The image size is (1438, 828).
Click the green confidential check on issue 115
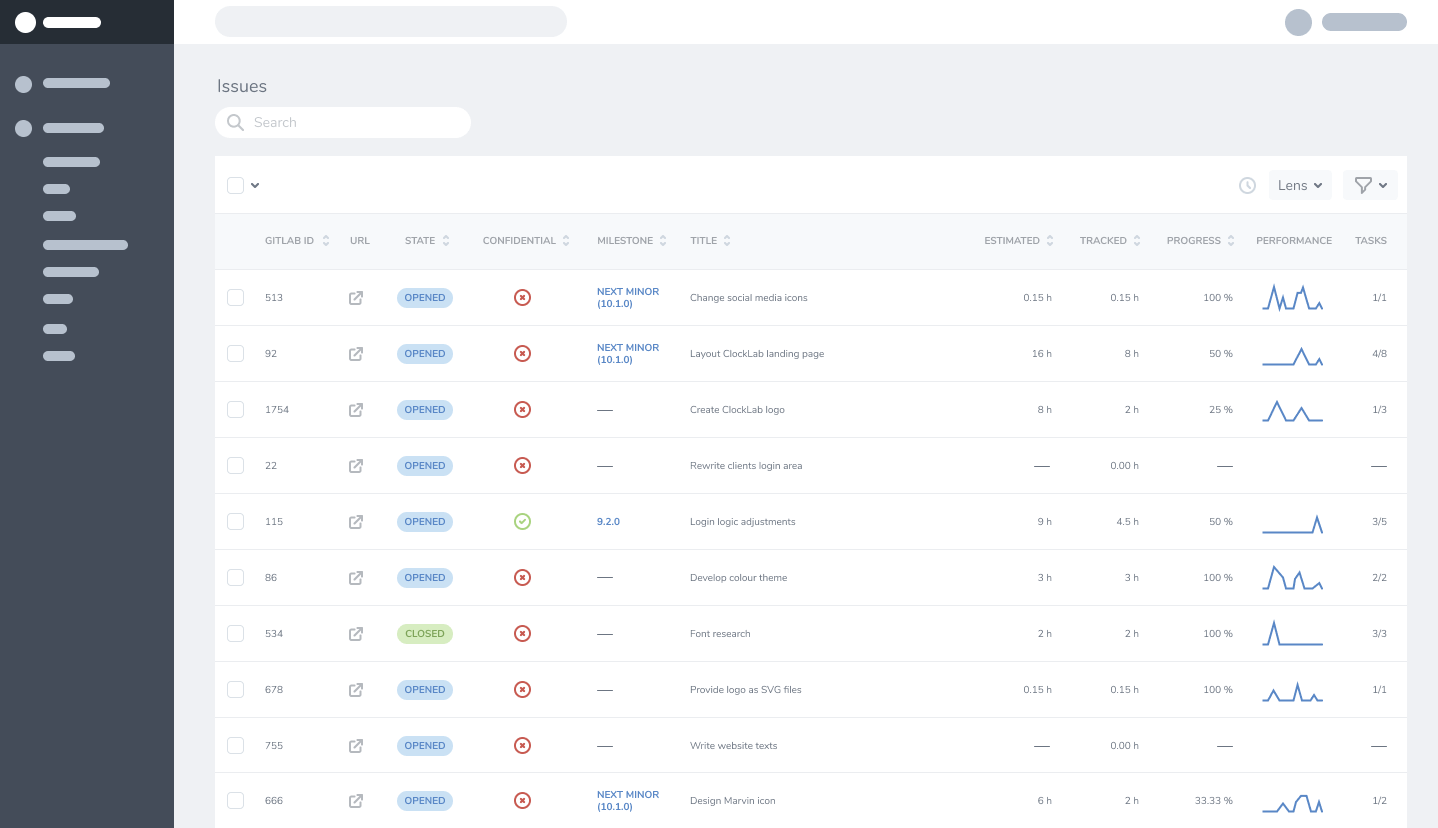click(522, 521)
